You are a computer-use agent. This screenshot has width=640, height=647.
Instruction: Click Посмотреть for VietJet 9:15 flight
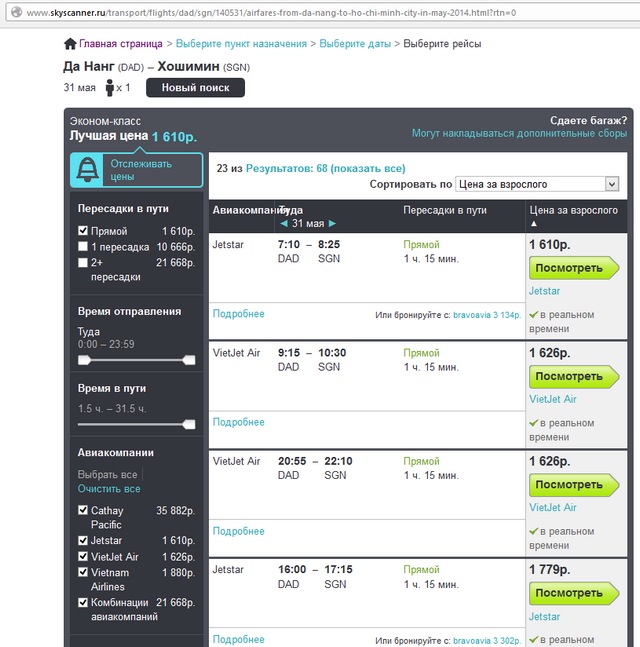click(x=574, y=376)
